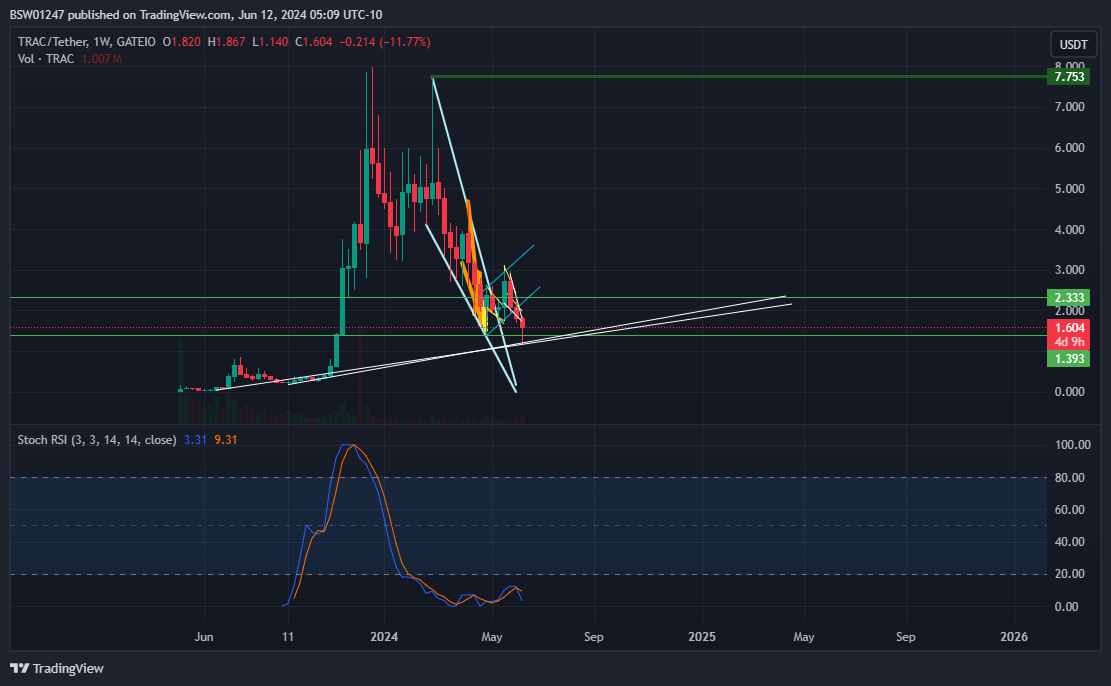The width and height of the screenshot is (1111, 686).
Task: Select the 1.393 price label
Action: (1068, 359)
